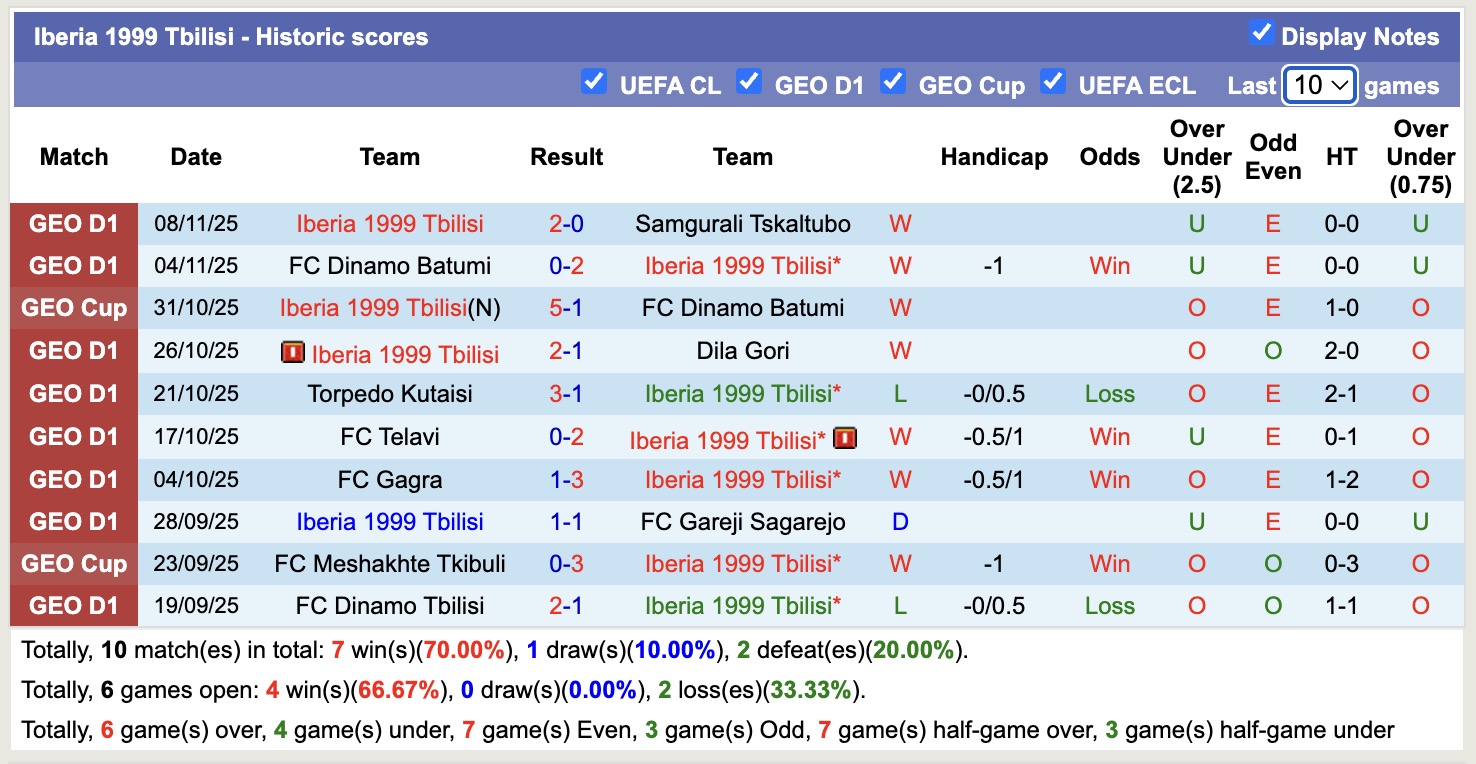Click the Win odds label on 04/11 row
The width and height of the screenshot is (1476, 764).
point(1109,266)
